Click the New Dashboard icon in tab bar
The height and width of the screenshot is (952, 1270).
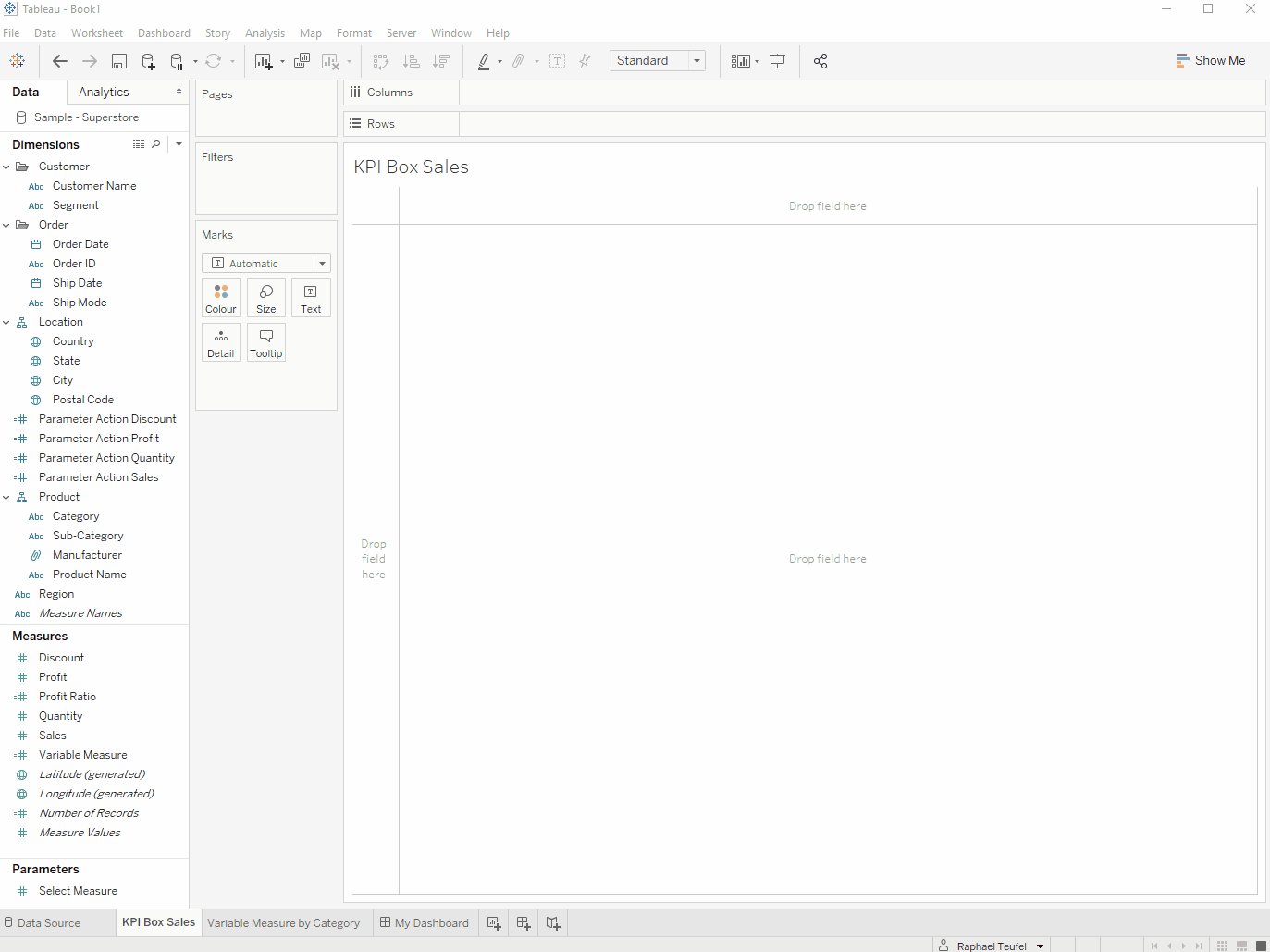tap(524, 923)
